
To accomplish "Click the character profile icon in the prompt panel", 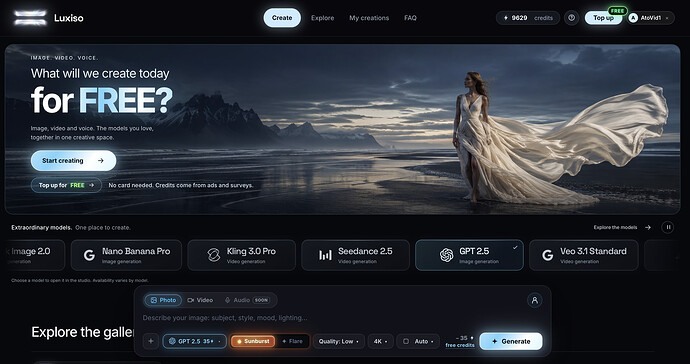I will point(535,300).
